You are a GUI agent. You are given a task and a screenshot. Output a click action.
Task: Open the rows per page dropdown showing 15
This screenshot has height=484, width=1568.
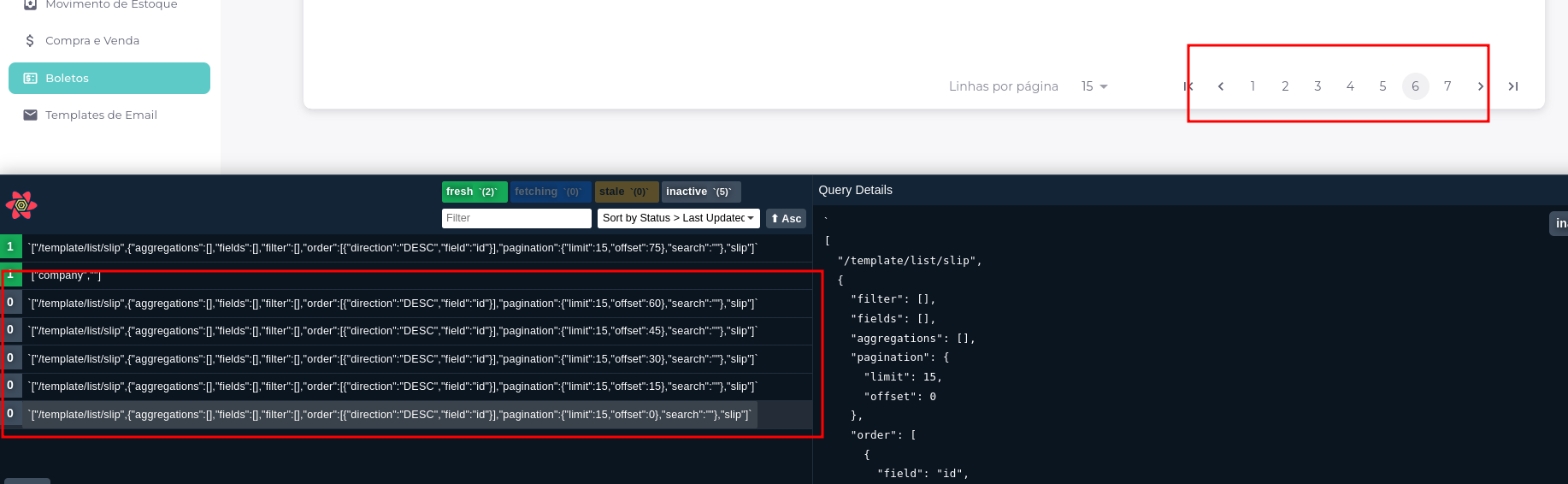(x=1094, y=86)
